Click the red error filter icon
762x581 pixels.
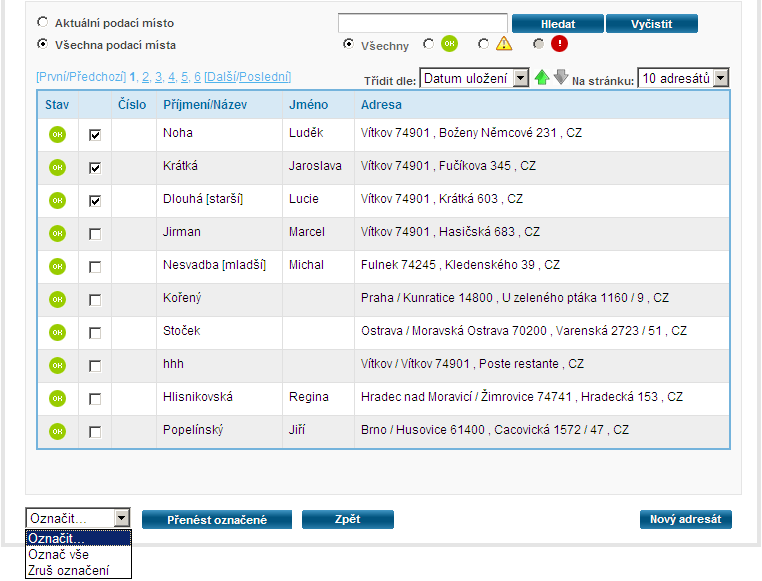pyautogui.click(x=558, y=44)
